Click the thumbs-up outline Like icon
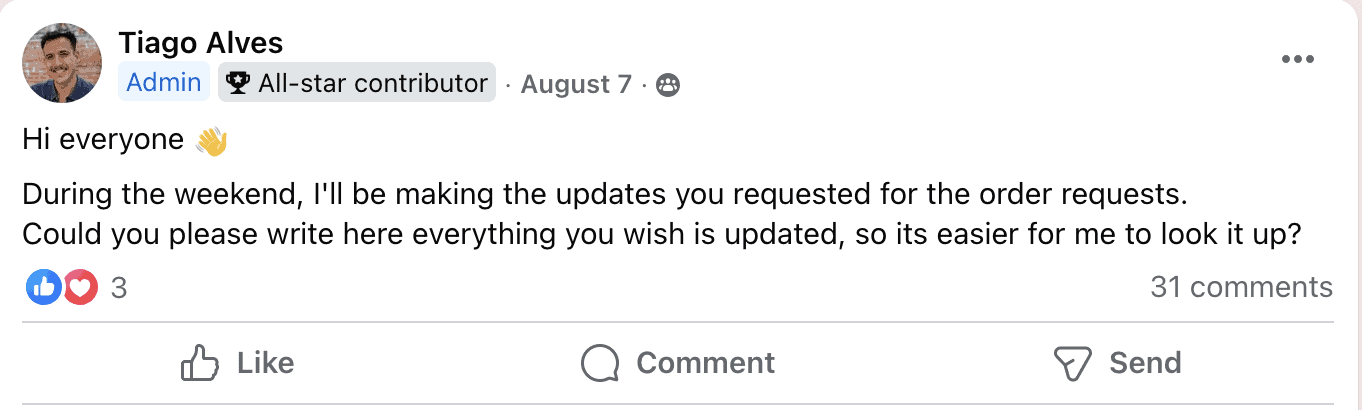Viewport: 1362px width, 410px height. tap(199, 363)
